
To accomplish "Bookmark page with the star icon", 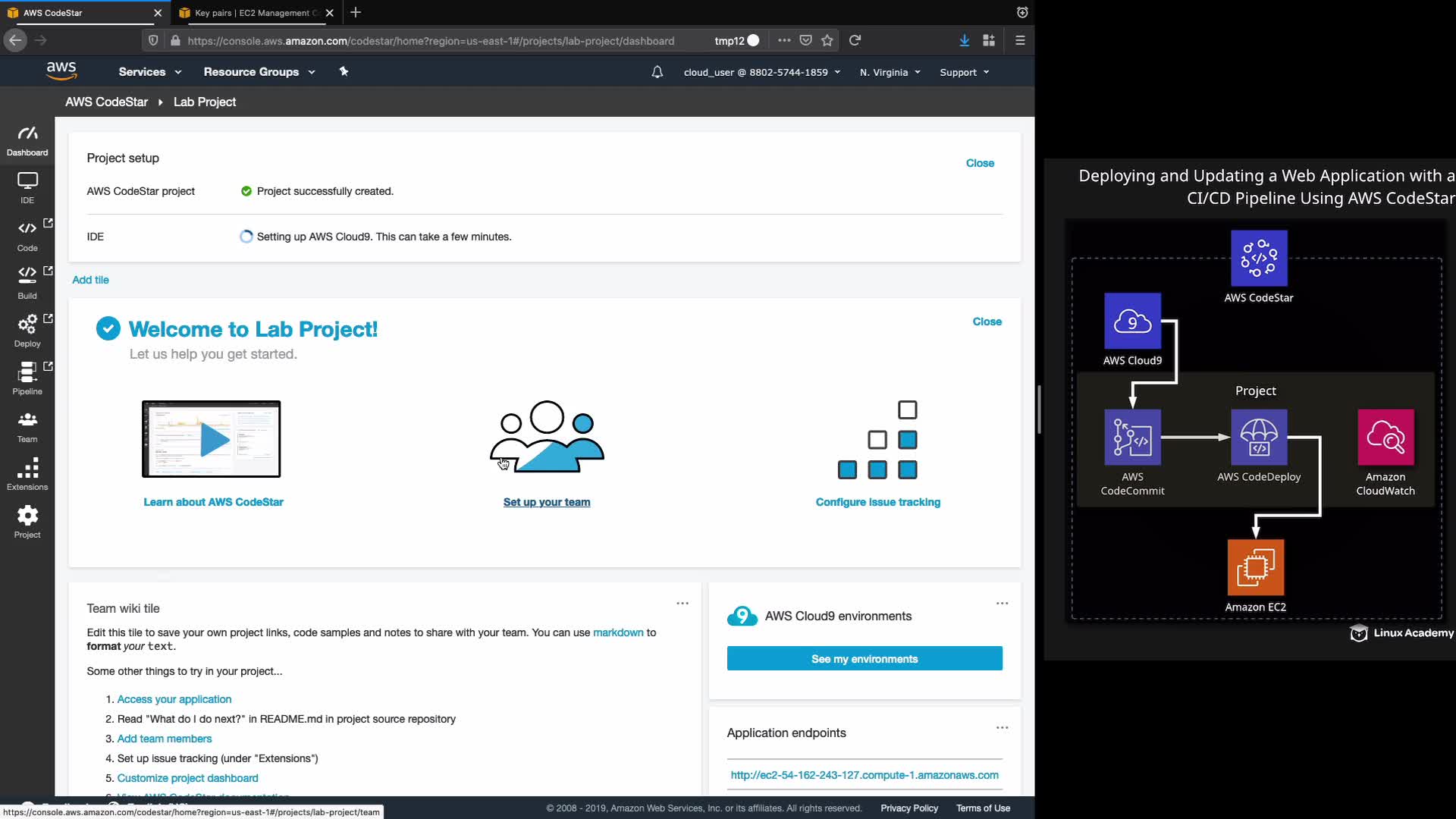I will (x=827, y=41).
